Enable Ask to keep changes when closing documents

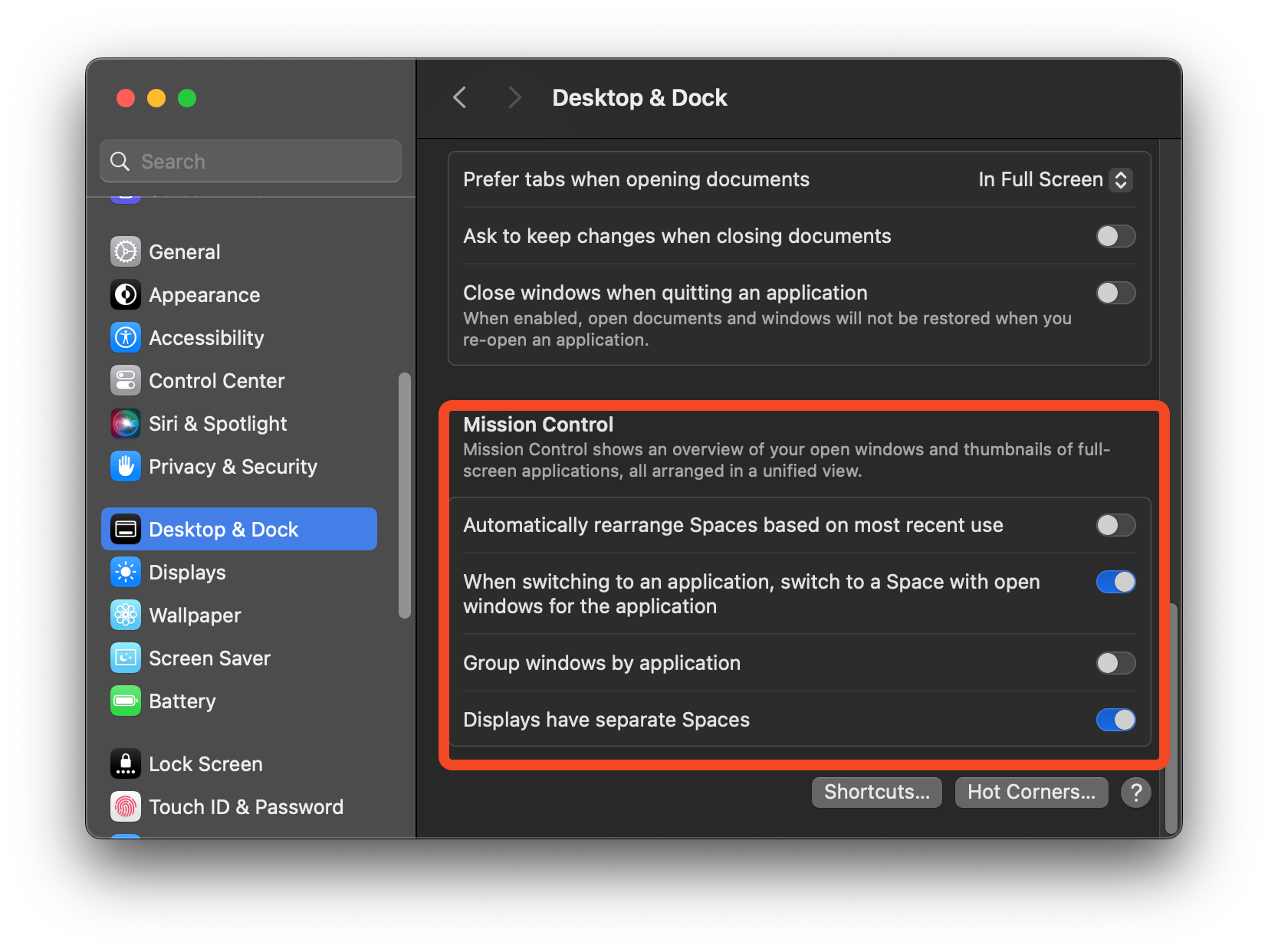click(1115, 236)
